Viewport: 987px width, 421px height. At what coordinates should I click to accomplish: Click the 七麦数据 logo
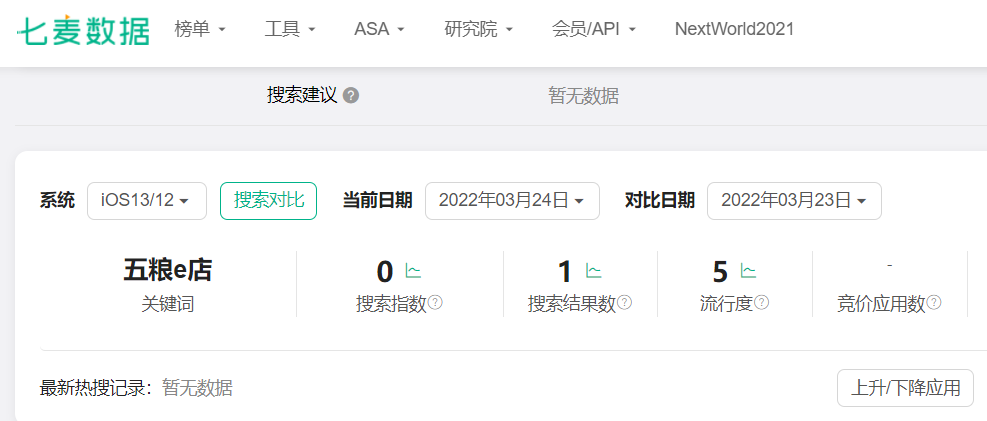pos(83,30)
